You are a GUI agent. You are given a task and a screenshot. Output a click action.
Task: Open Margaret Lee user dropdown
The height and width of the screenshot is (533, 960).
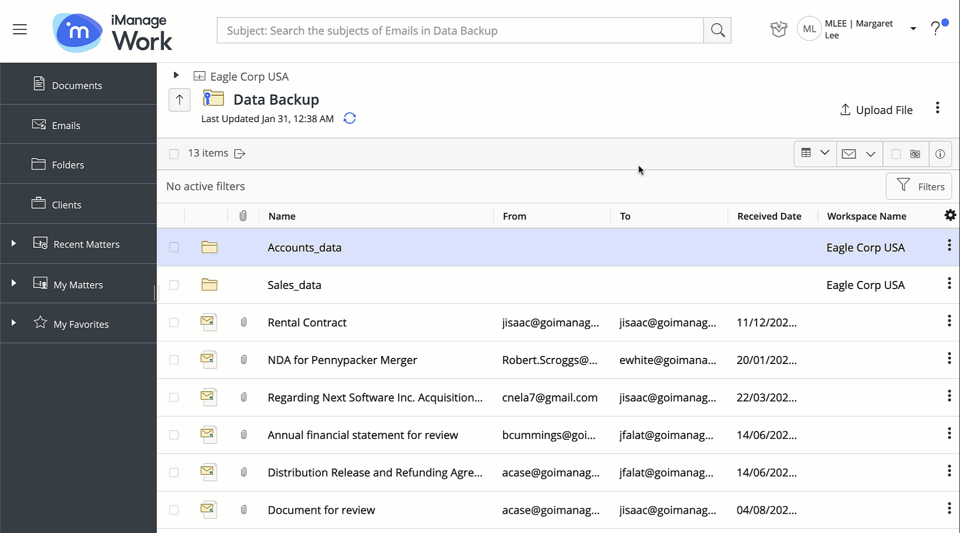[x=912, y=29]
